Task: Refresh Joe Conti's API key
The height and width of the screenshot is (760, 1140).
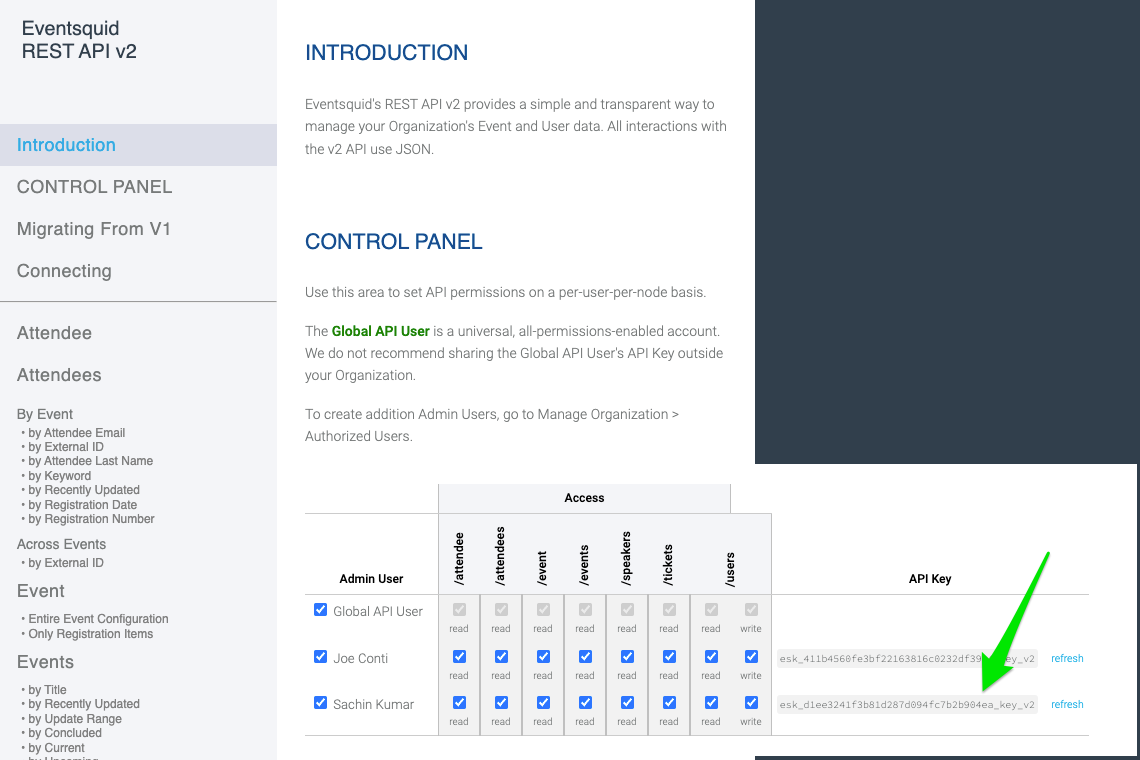Action: coord(1067,658)
